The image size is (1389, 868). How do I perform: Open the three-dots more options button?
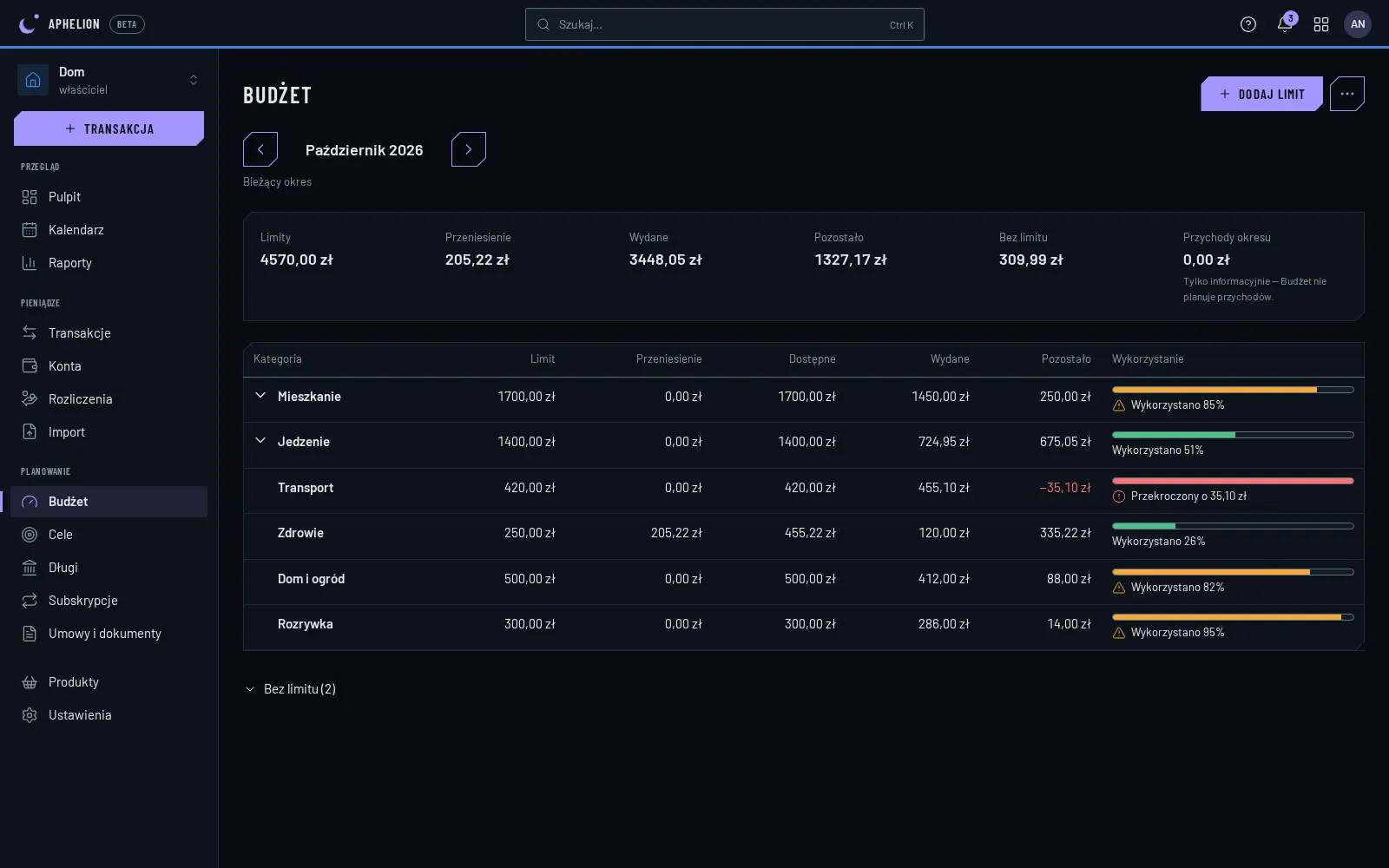point(1347,94)
